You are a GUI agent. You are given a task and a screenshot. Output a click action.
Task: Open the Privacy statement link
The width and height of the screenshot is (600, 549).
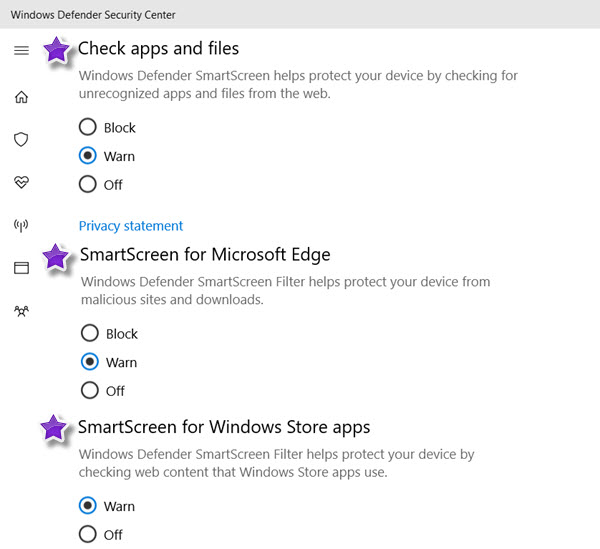coord(131,226)
